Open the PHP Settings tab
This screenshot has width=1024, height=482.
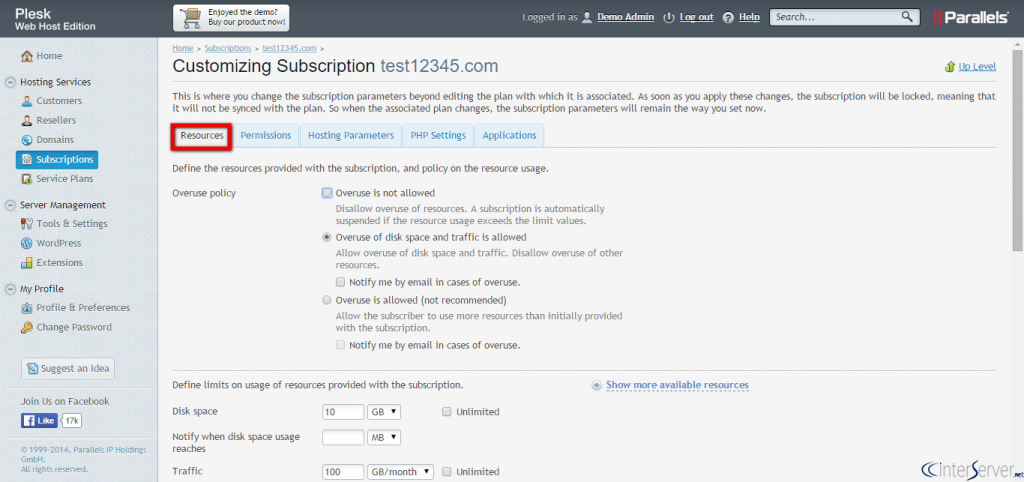click(x=438, y=135)
